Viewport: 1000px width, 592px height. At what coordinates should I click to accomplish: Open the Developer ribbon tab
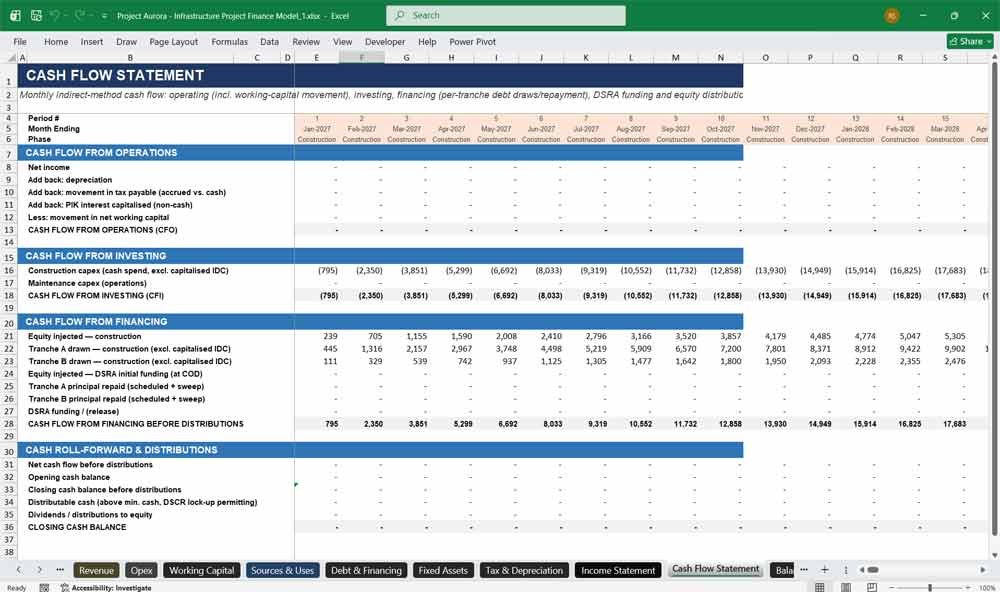point(385,41)
